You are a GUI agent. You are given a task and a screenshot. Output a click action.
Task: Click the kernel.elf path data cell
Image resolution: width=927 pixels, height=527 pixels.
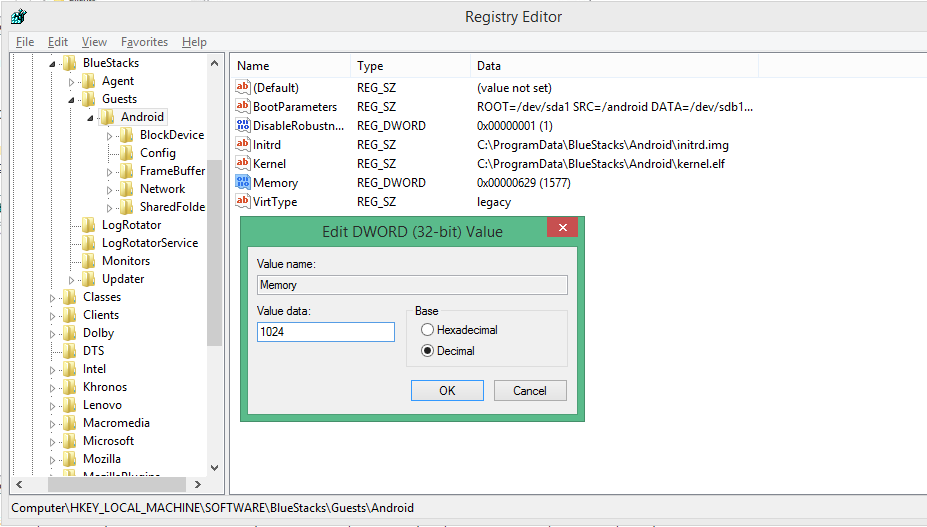[601, 164]
